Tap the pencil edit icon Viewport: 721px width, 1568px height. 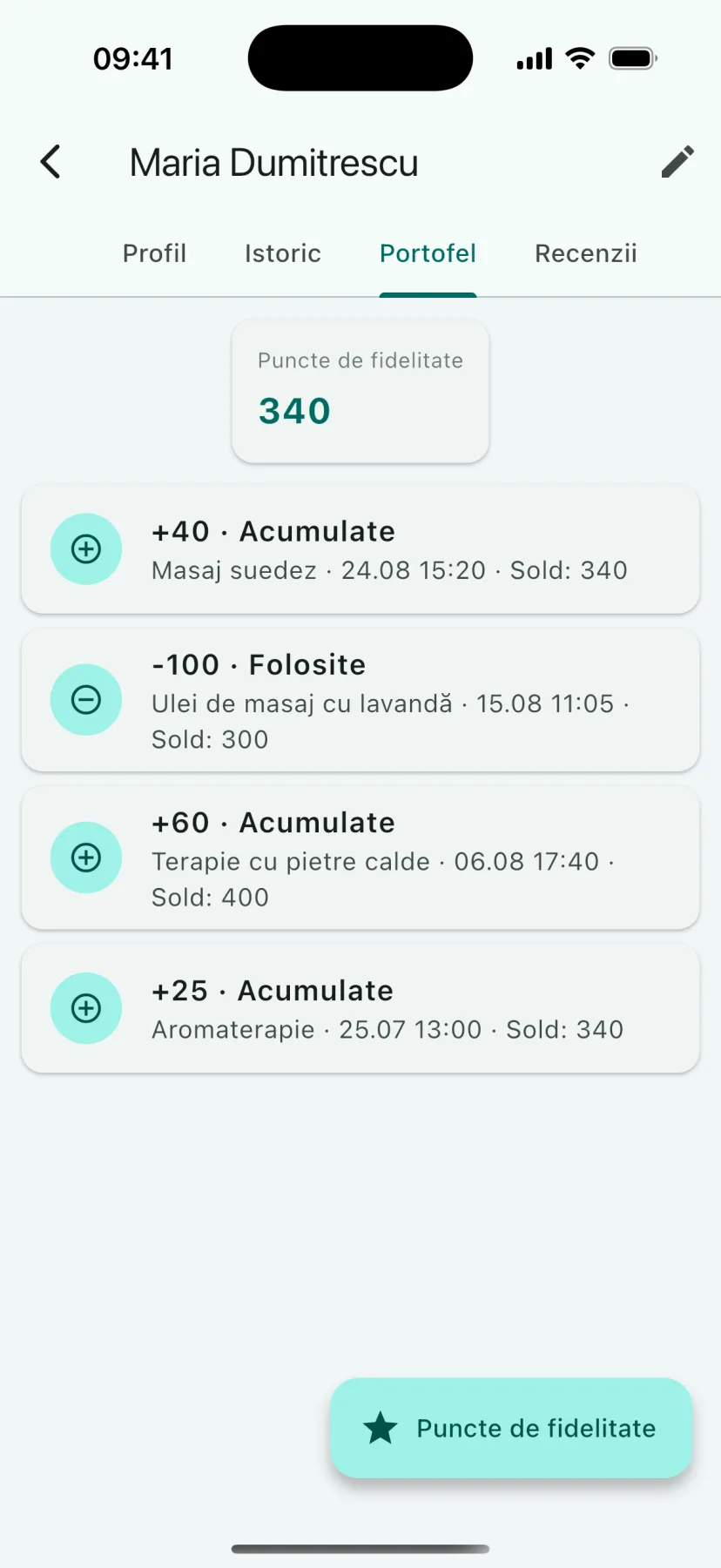[x=677, y=162]
